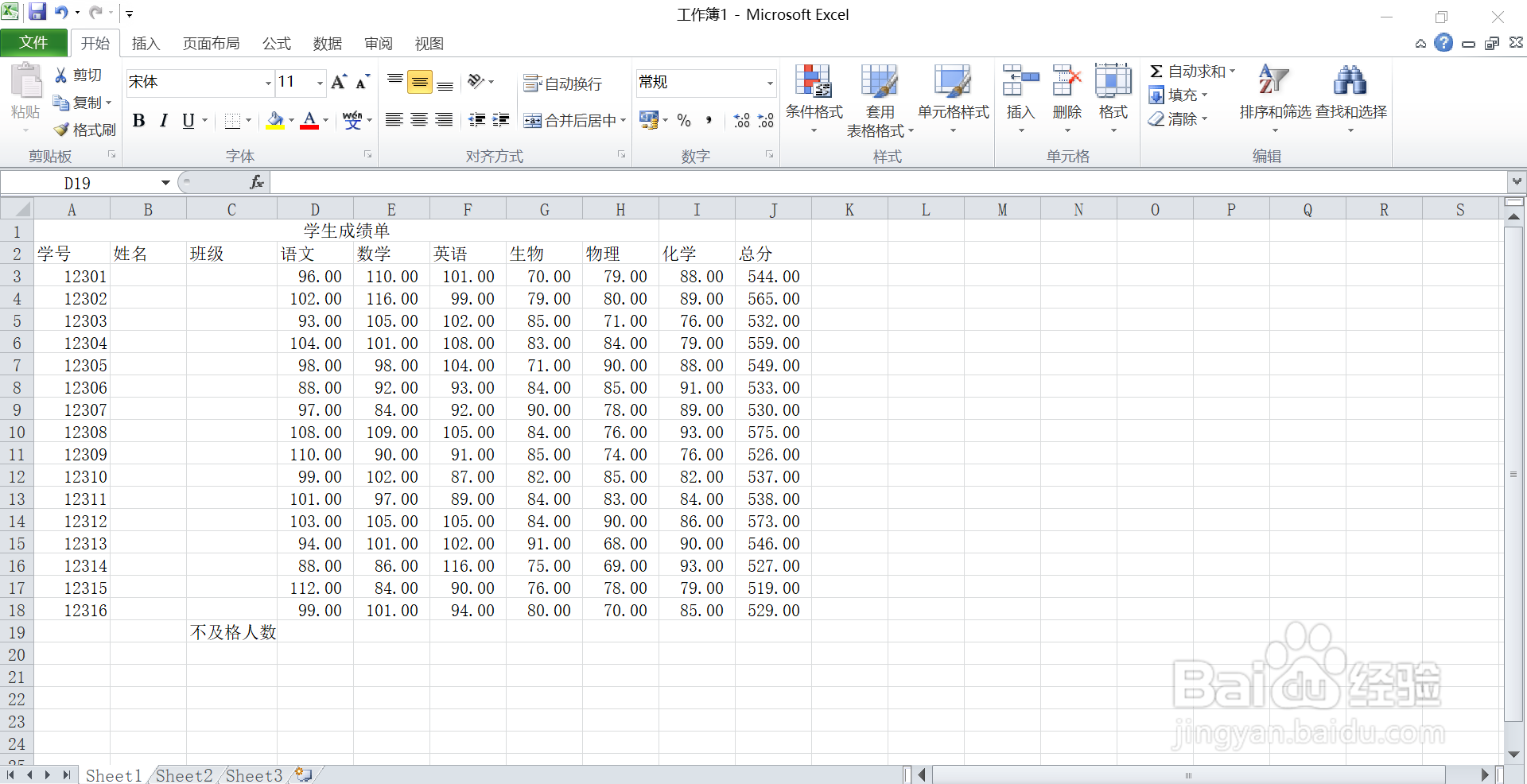
Task: Click the accounting number format icon
Action: (x=649, y=120)
